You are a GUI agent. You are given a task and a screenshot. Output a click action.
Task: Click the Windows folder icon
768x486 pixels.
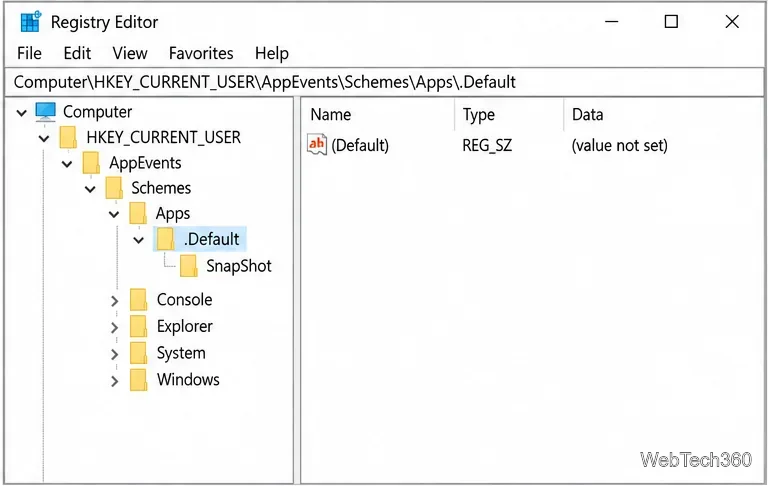[x=139, y=380]
